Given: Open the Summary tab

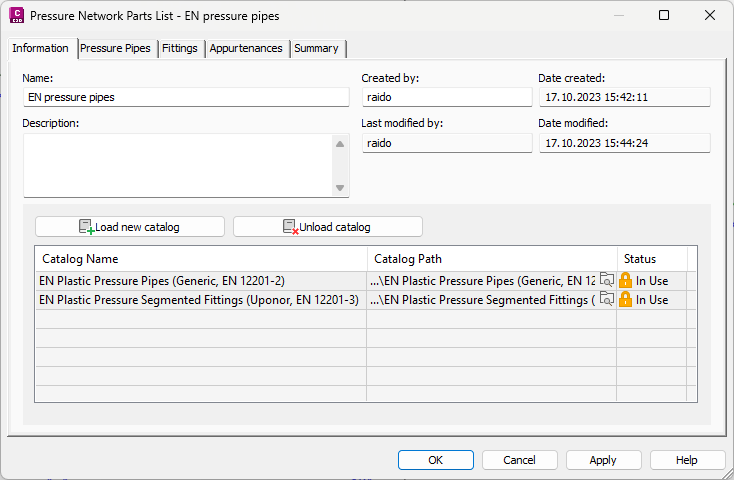Looking at the screenshot, I should point(316,48).
